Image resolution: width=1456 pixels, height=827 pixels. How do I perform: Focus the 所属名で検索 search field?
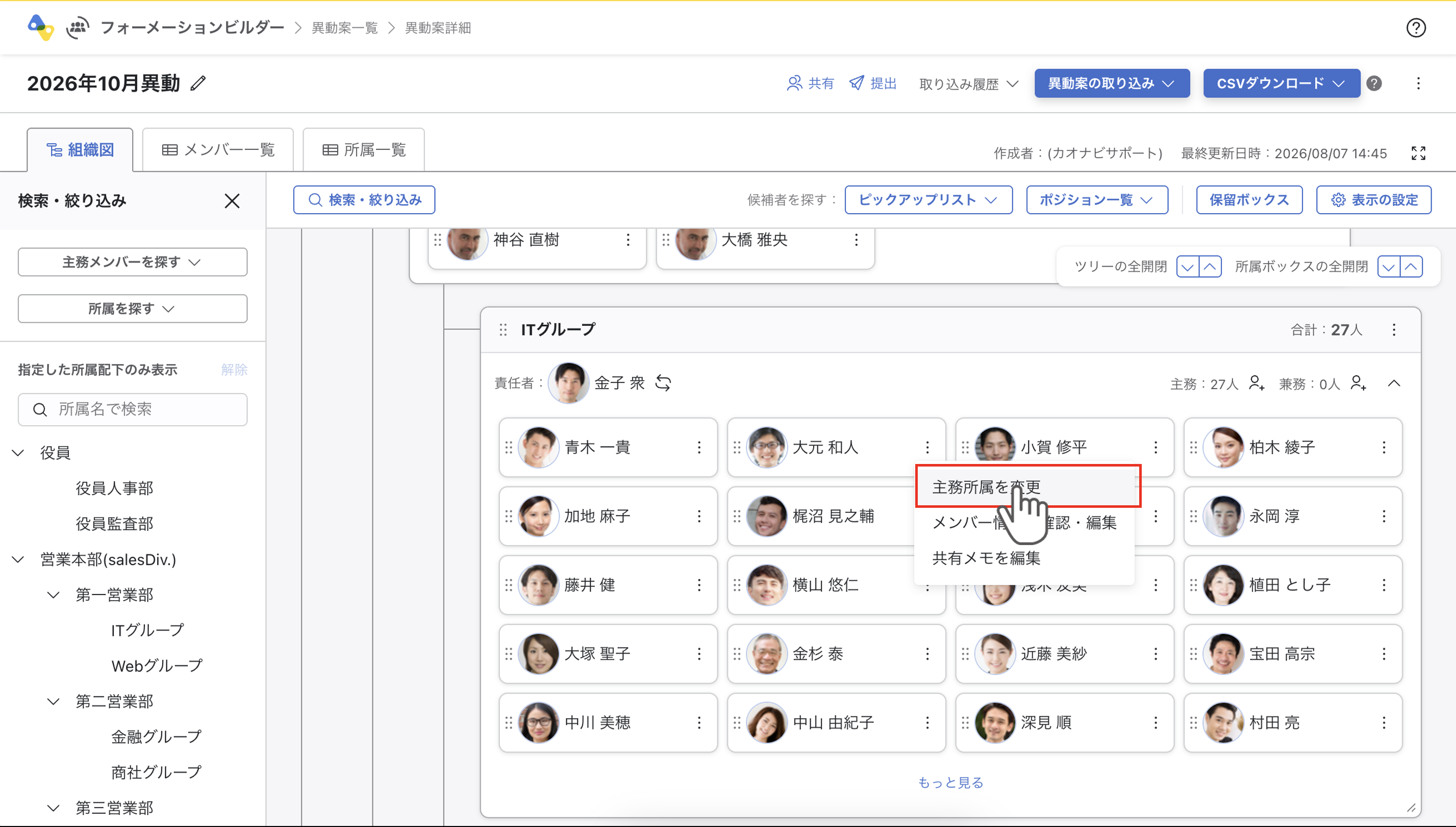click(x=133, y=409)
